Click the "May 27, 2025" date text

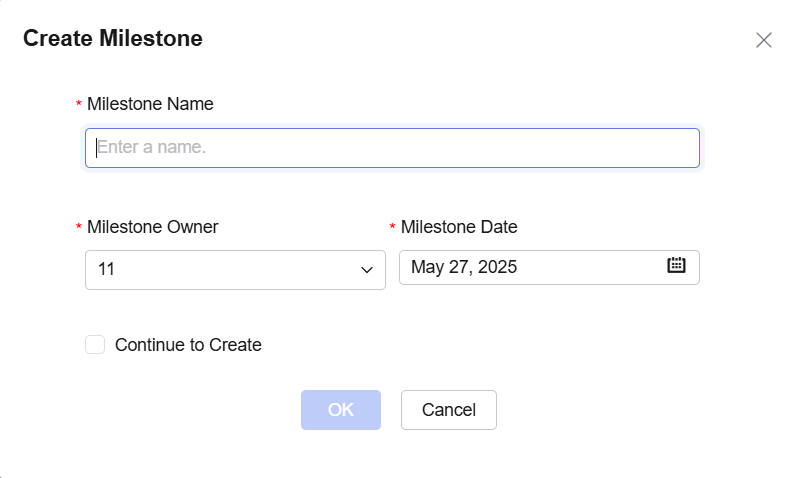pos(464,267)
